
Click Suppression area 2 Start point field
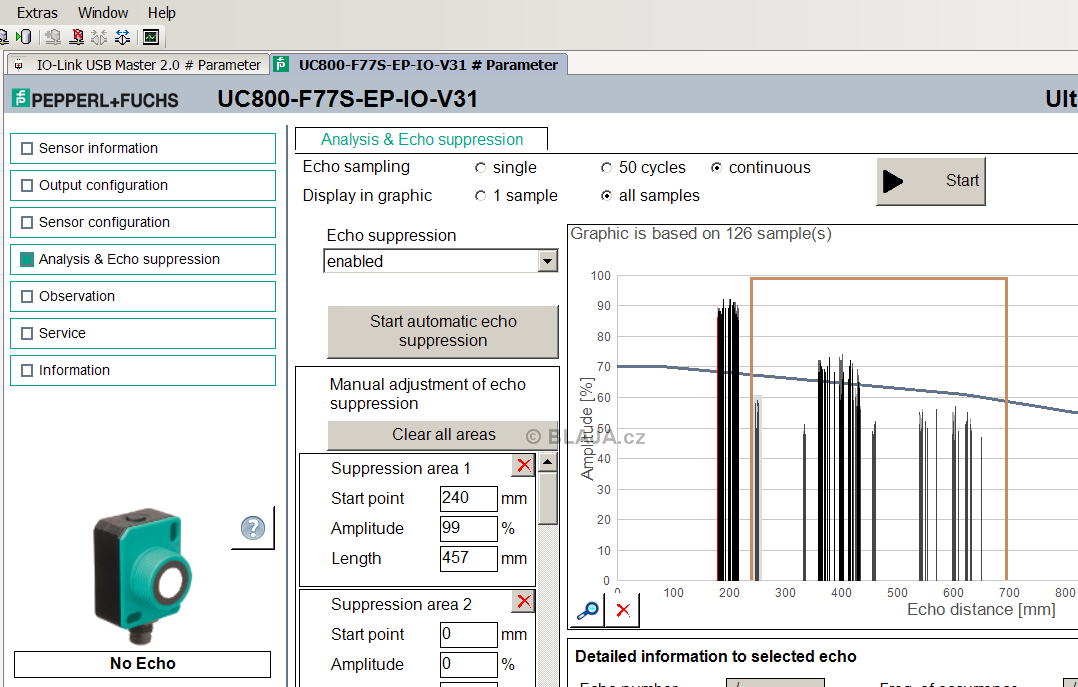[x=468, y=635]
